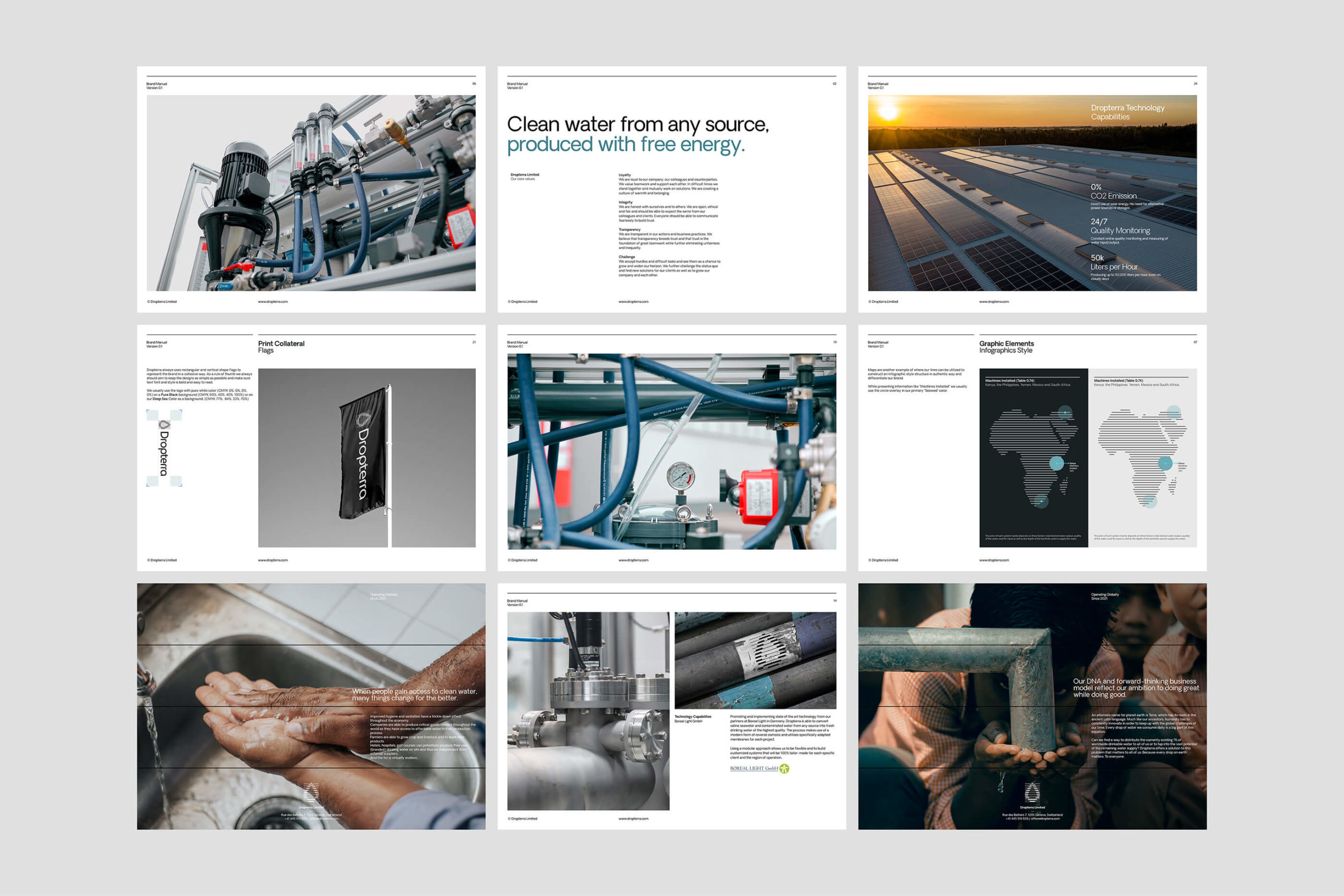Screen dimensions: 1344x896
Task: Click the 'produced with free energy.' teal headline
Action: (x=626, y=144)
